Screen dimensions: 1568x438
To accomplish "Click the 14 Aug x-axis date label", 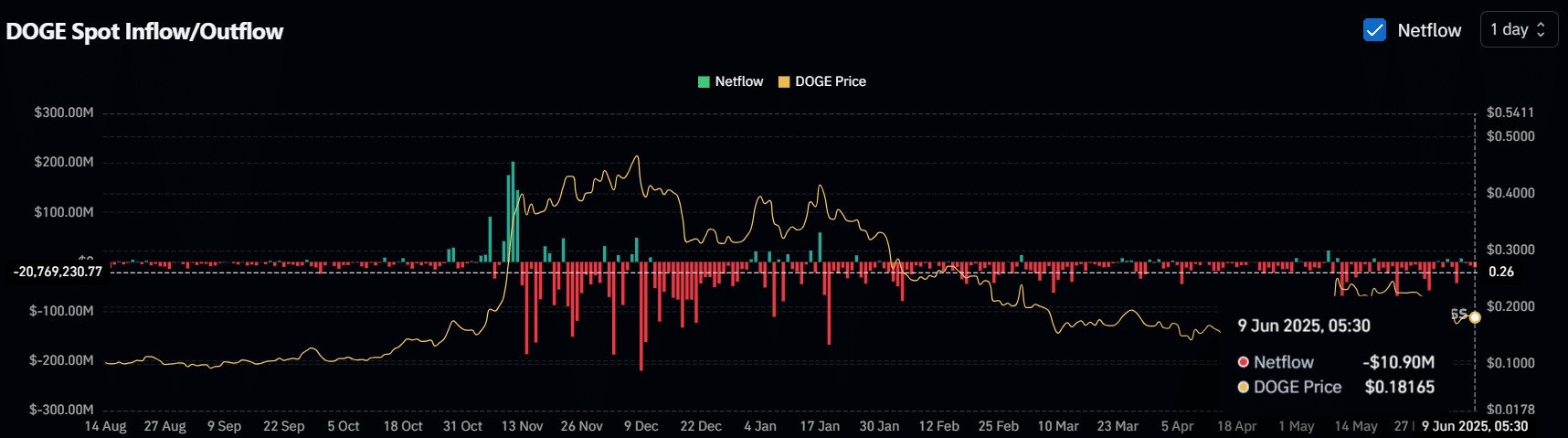I will pos(105,426).
